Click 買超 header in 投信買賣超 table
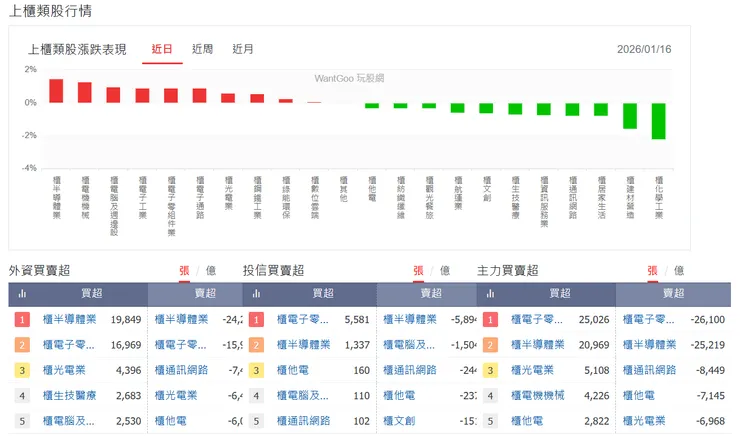This screenshot has height=437, width=740. point(323,294)
